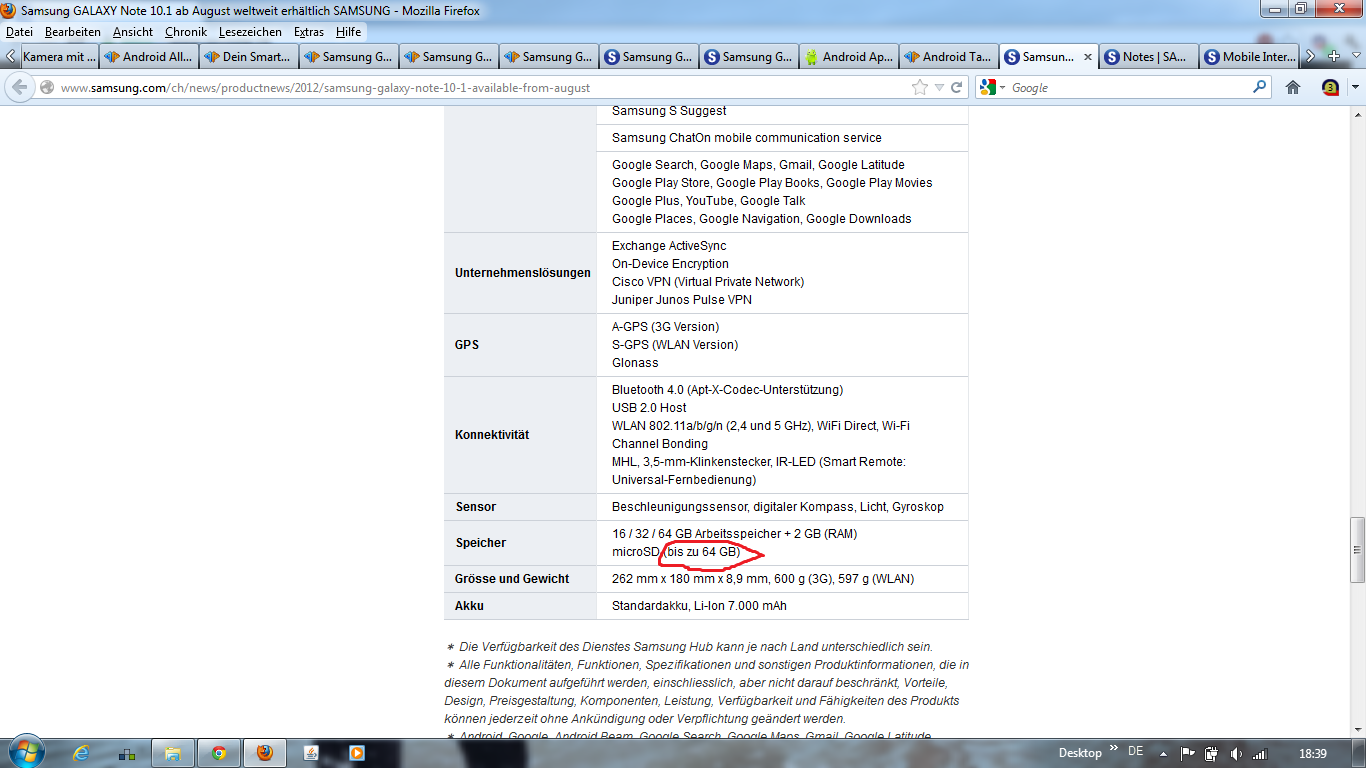Screen dimensions: 1366x768
Task: Open the media player taskbar icon
Action: tap(357, 753)
